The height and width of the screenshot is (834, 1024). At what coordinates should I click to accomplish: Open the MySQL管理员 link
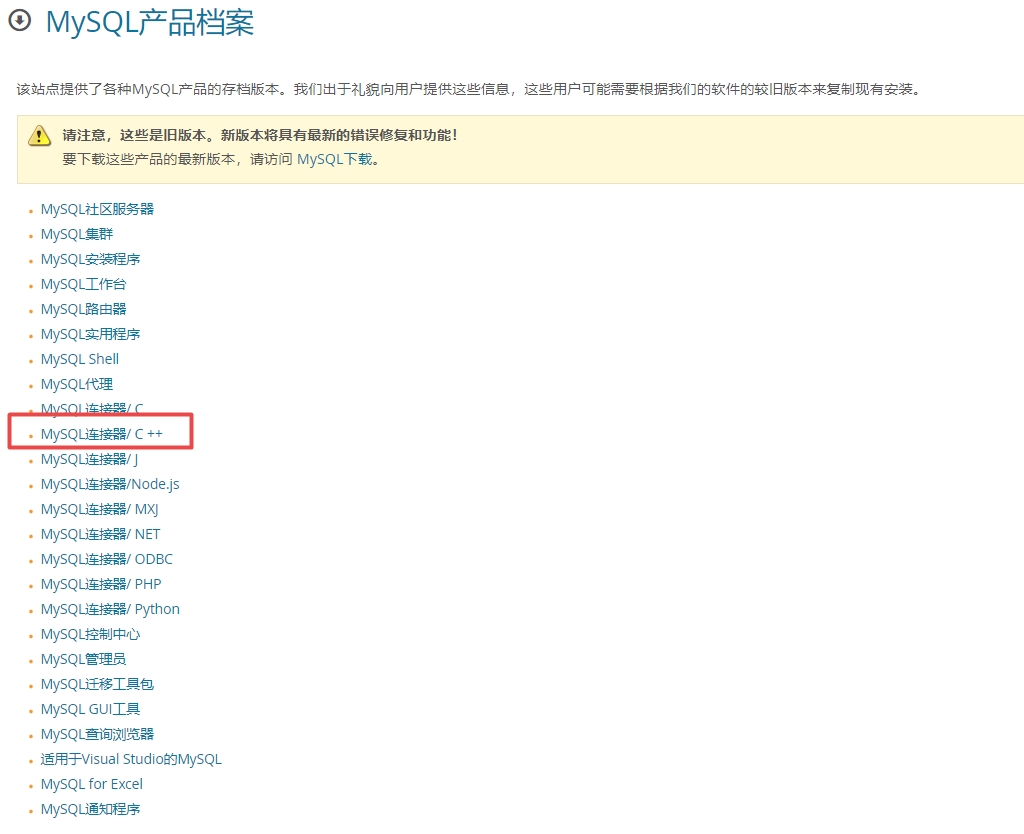coord(84,659)
